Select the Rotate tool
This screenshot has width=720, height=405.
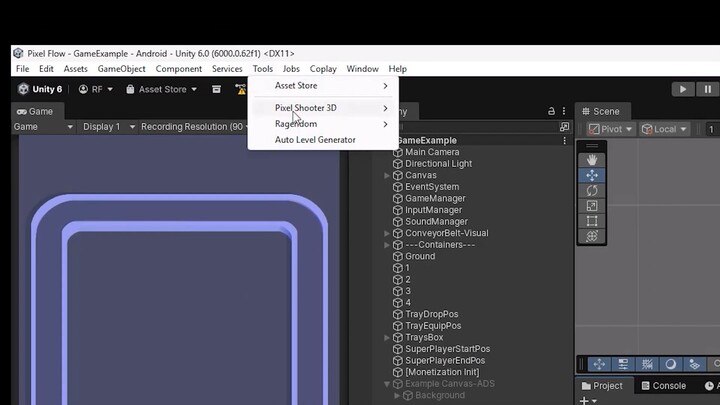592,191
